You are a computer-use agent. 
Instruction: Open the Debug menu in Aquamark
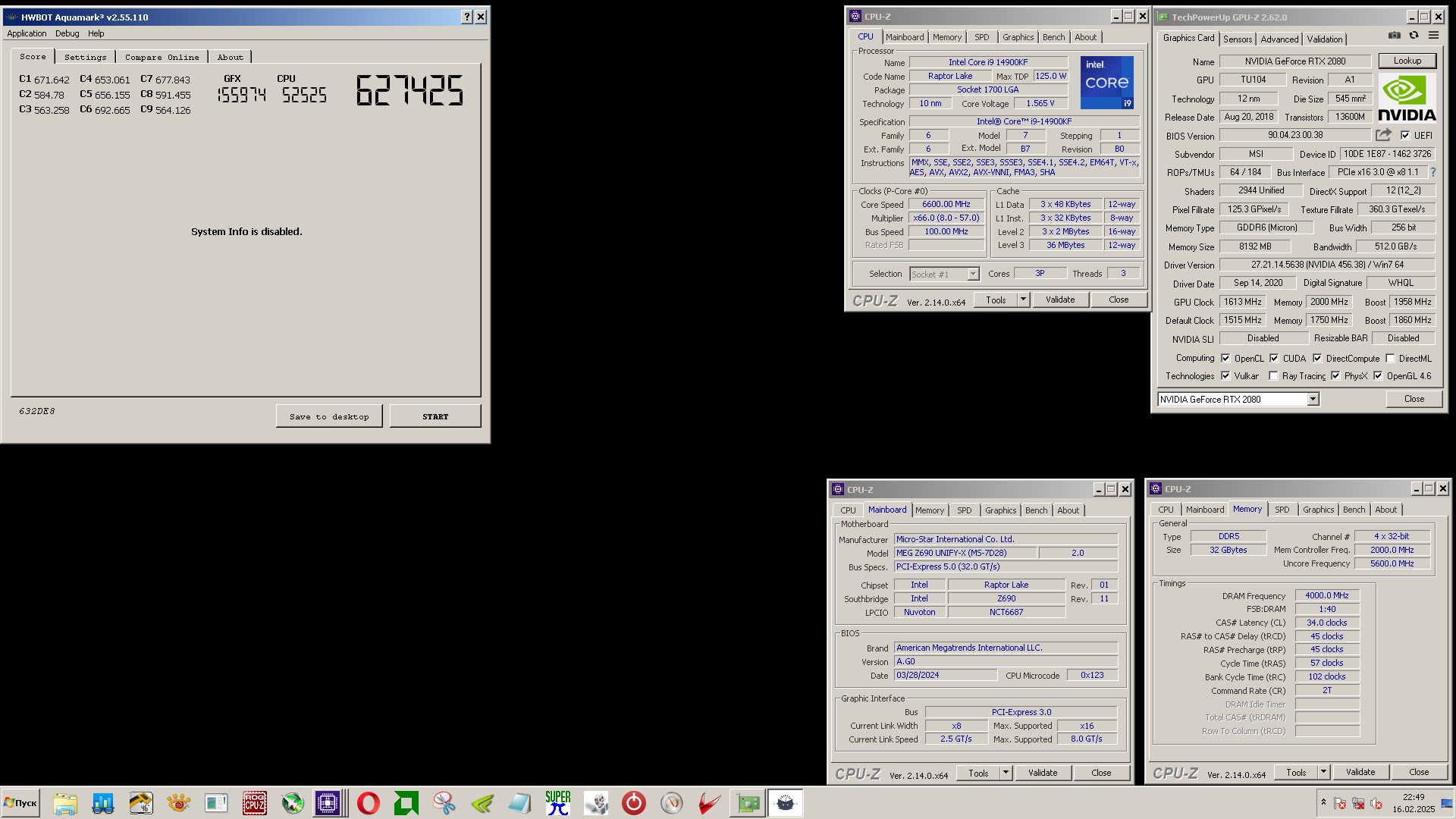tap(67, 33)
